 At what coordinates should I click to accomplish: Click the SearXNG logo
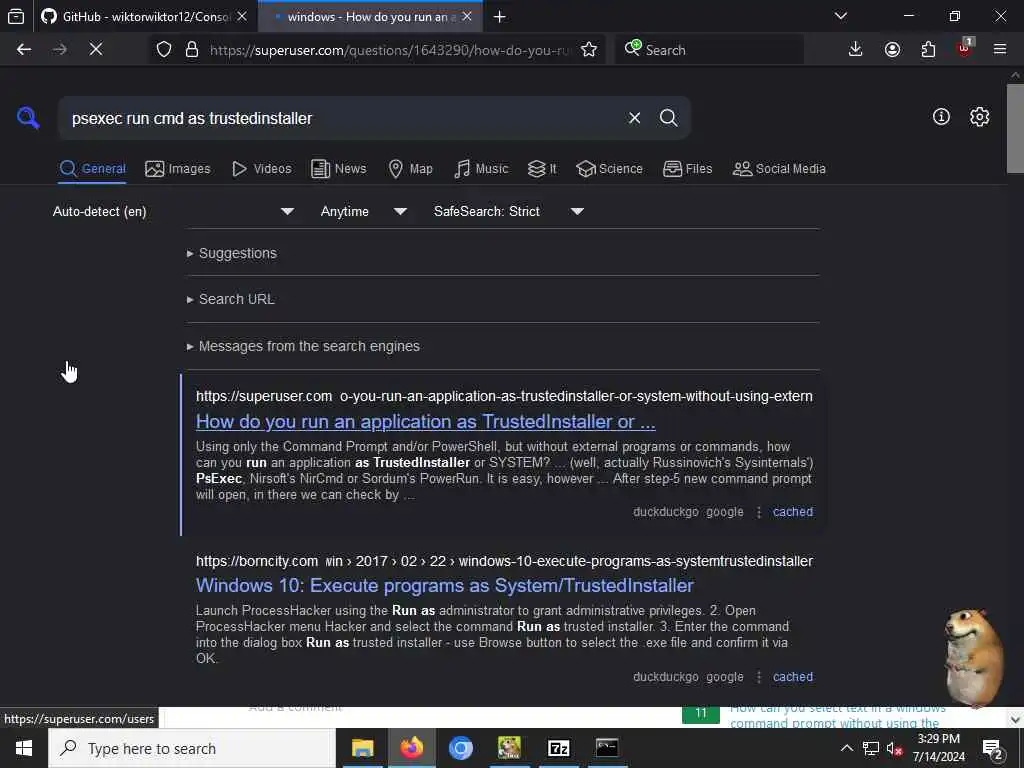click(28, 118)
